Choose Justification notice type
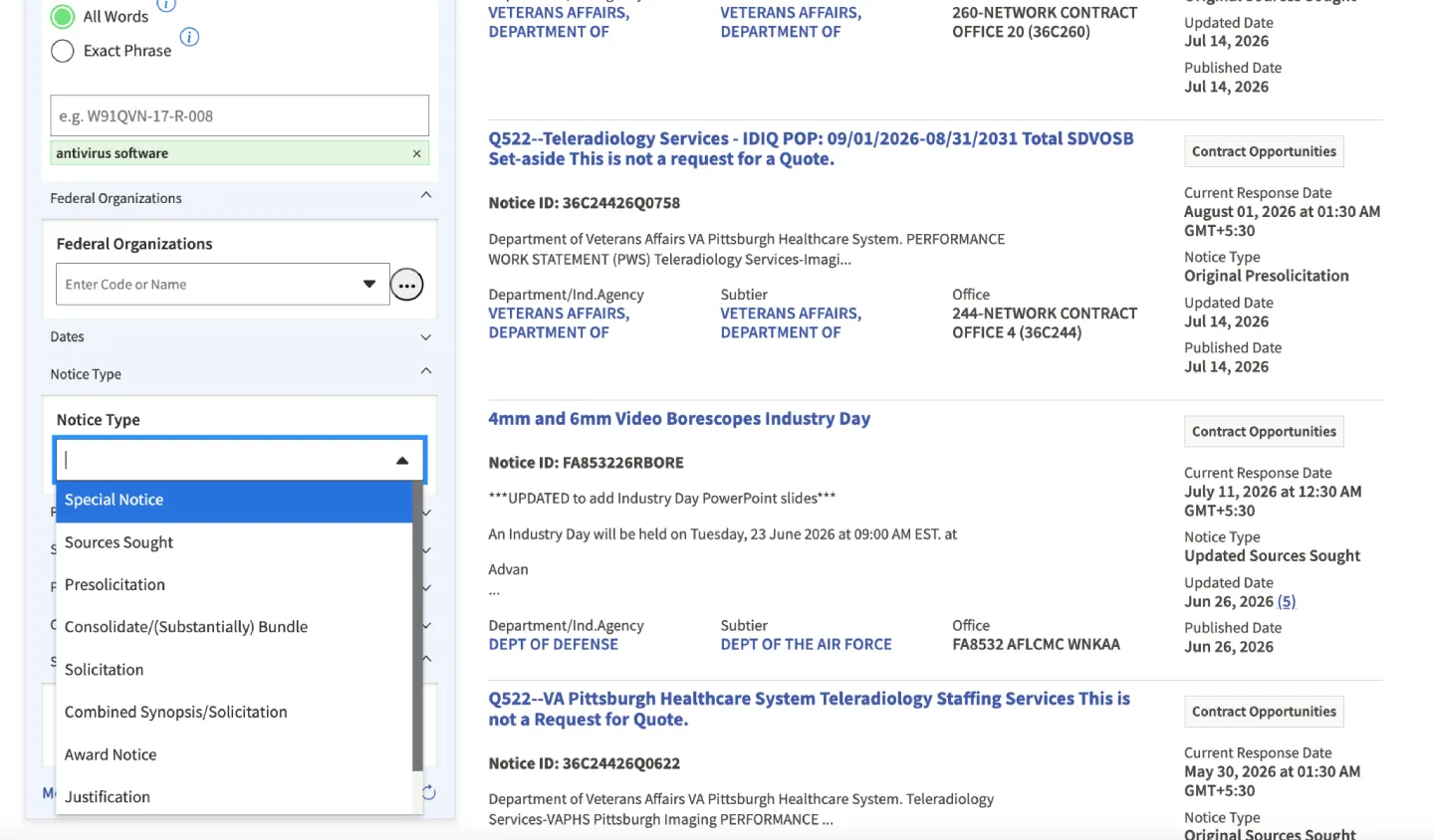Viewport: 1434px width, 840px height. 234,796
